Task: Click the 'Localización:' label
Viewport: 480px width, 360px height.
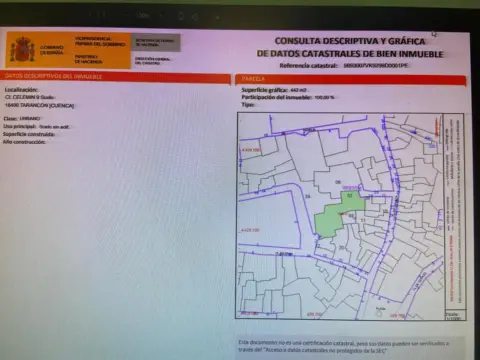Action: pyautogui.click(x=21, y=90)
